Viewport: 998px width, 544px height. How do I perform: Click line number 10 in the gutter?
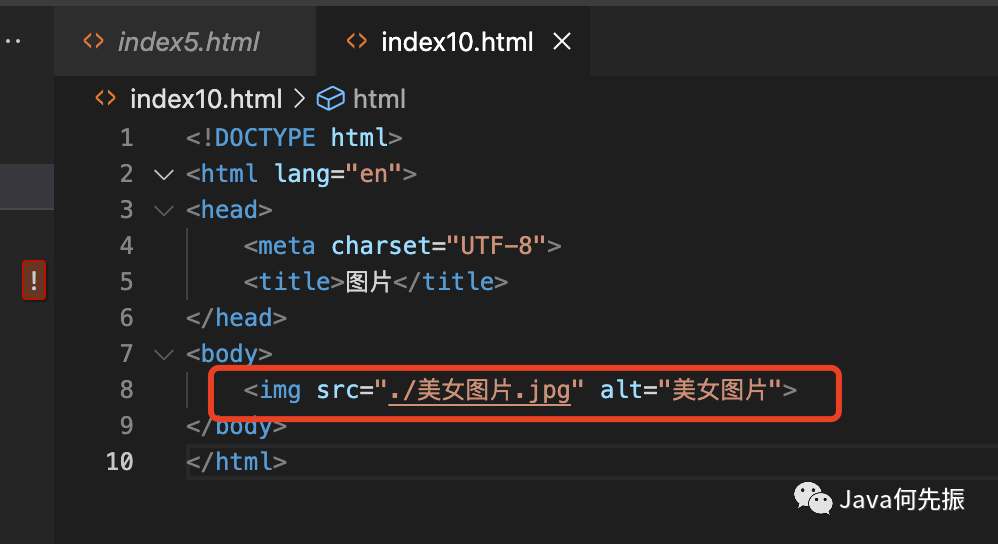[x=120, y=462]
